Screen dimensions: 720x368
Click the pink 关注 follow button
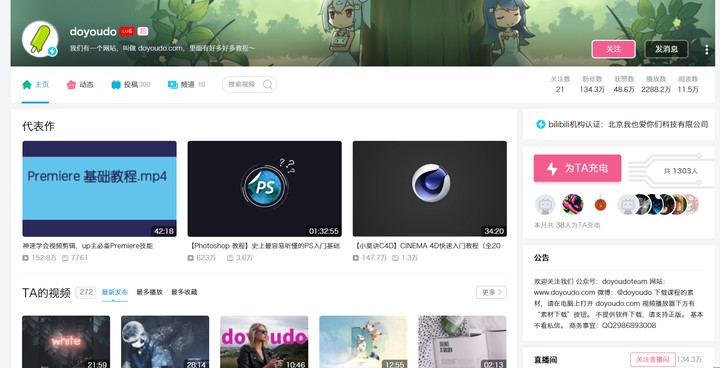point(613,49)
